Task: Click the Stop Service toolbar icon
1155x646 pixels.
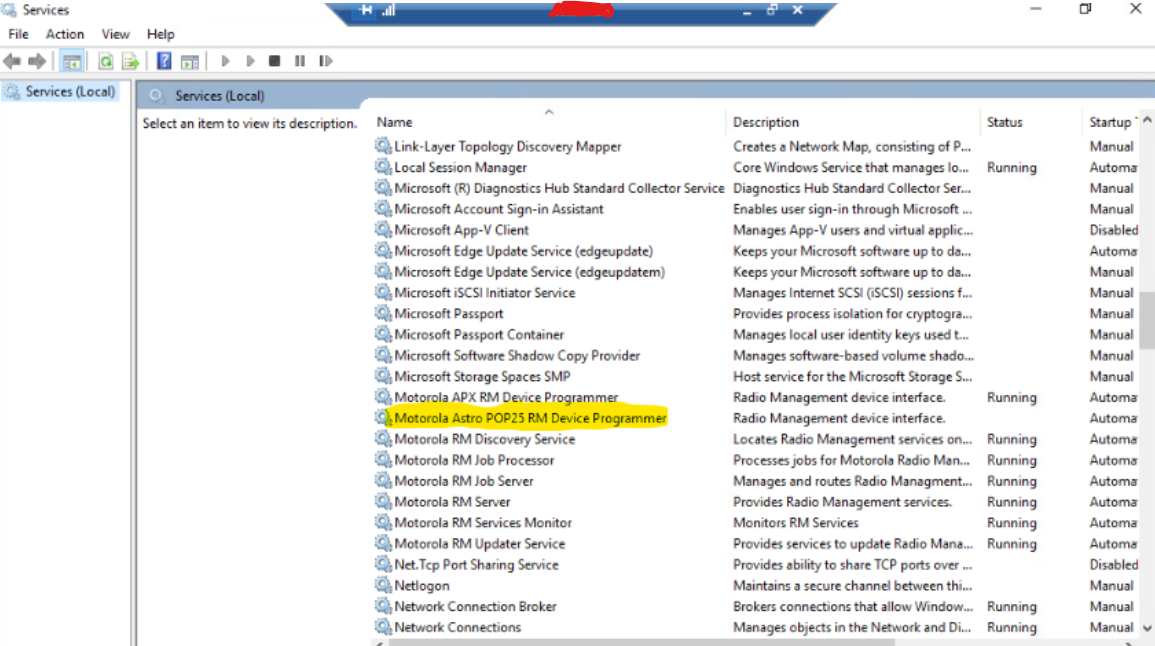Action: pyautogui.click(x=275, y=61)
